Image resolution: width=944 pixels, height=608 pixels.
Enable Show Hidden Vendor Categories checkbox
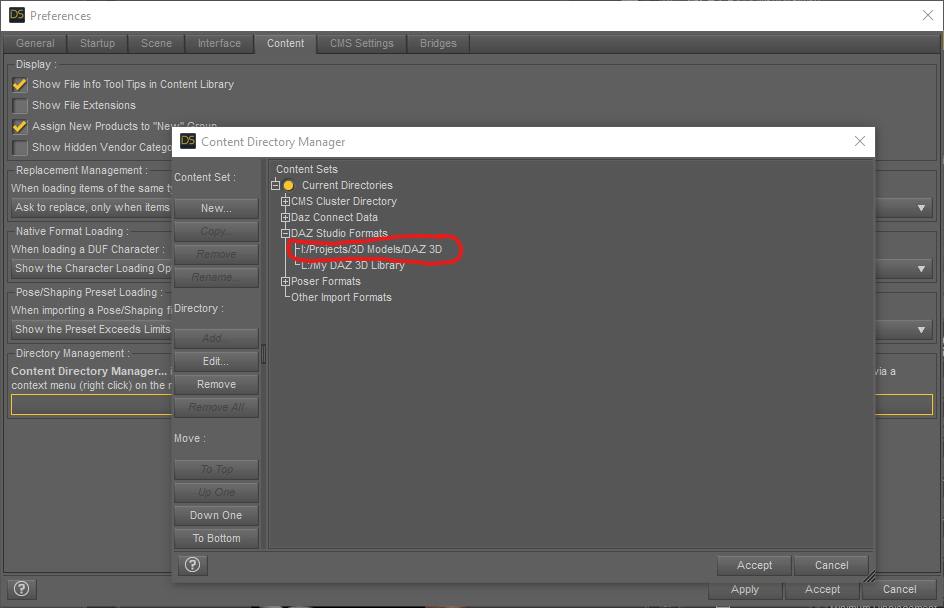[x=20, y=147]
